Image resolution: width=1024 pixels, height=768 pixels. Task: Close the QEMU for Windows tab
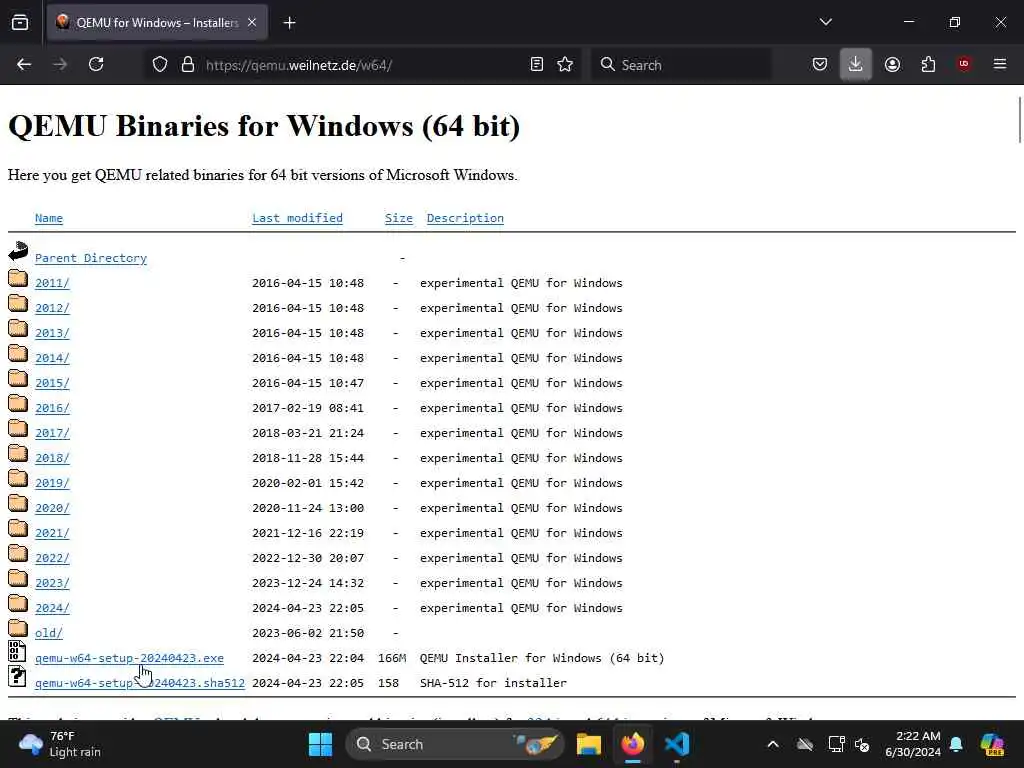tap(252, 23)
